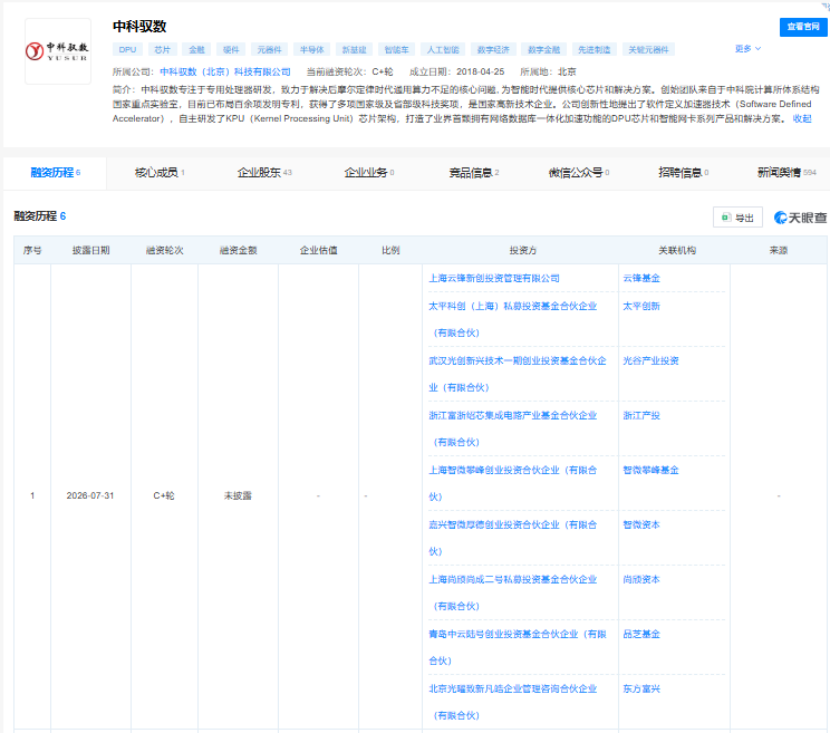
Task: Select the 先进制造 tag
Action: coord(594,50)
